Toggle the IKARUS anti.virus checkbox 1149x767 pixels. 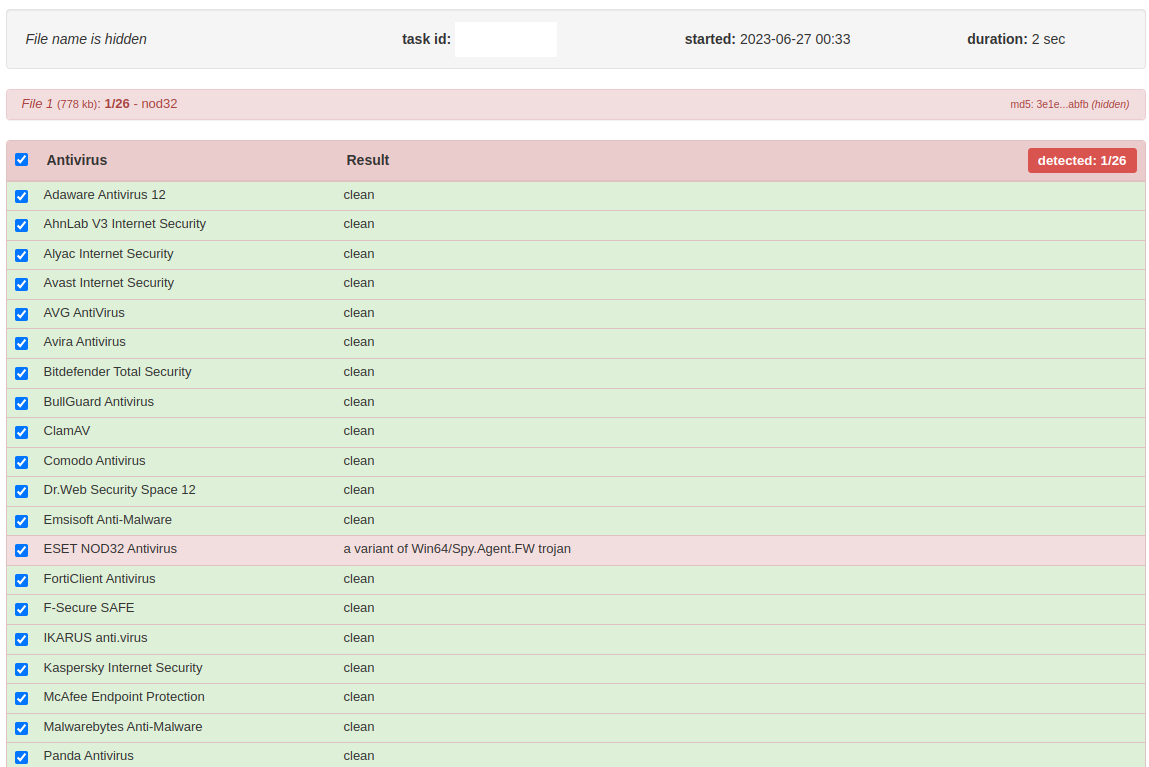[x=22, y=640]
